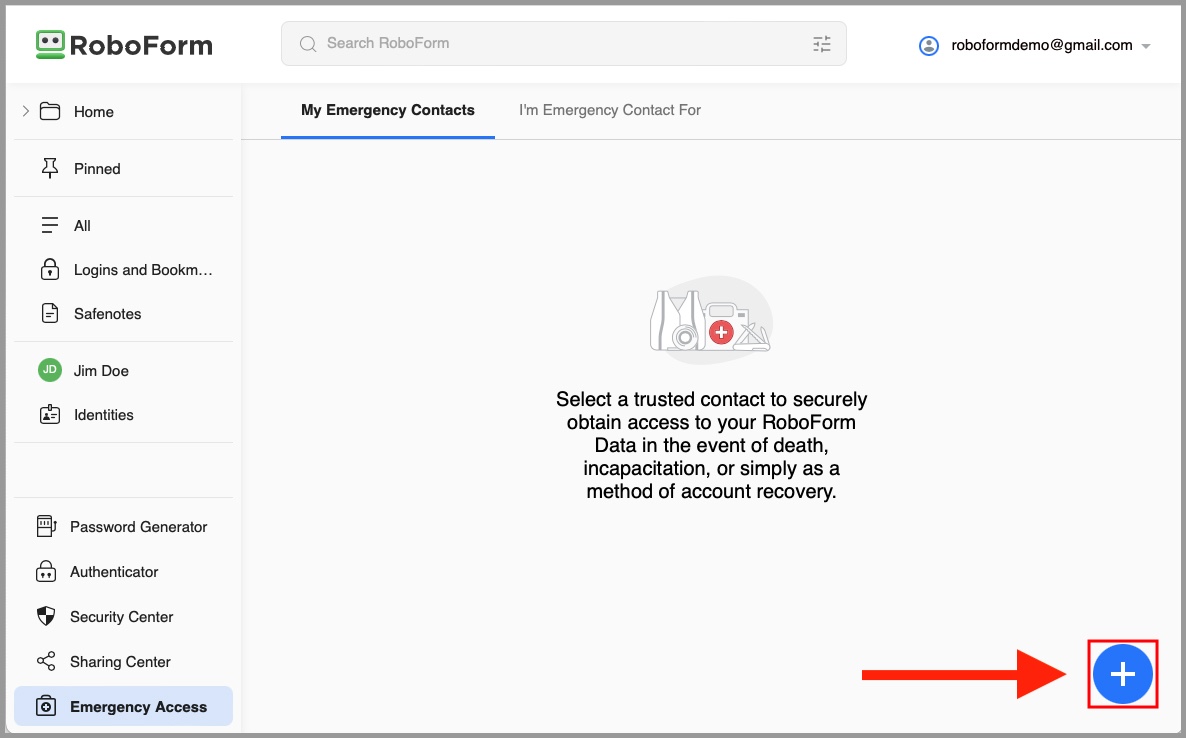Viewport: 1186px width, 738px height.
Task: Click the Safenotes document icon
Action: tap(50, 313)
